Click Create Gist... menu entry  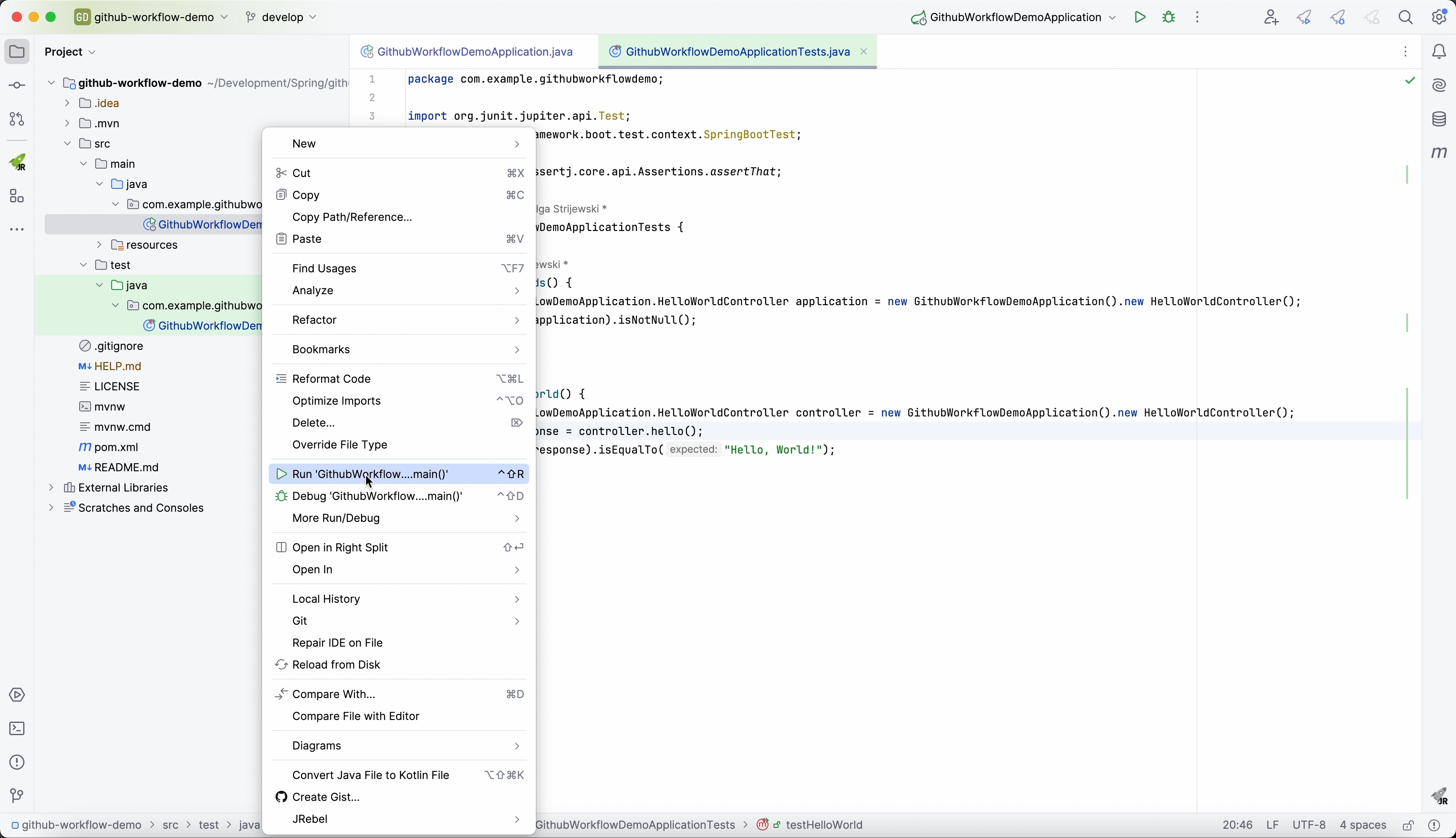(327, 798)
